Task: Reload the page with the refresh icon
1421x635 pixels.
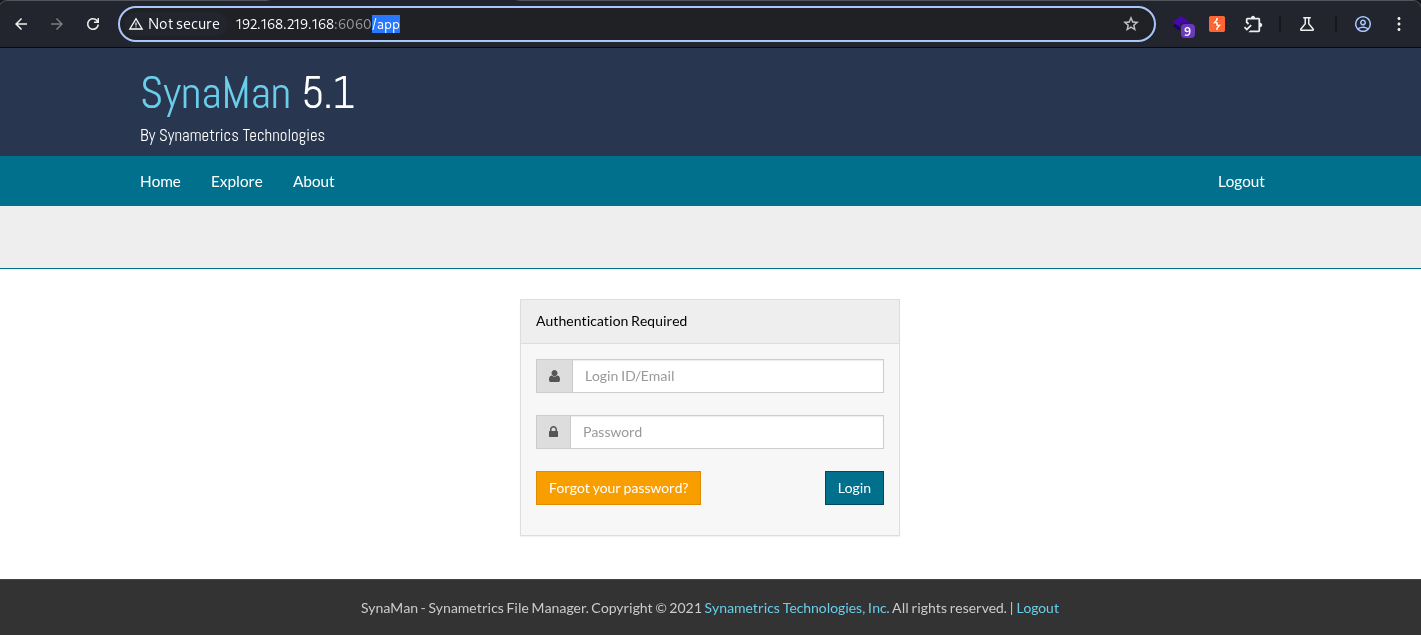Action: (93, 24)
